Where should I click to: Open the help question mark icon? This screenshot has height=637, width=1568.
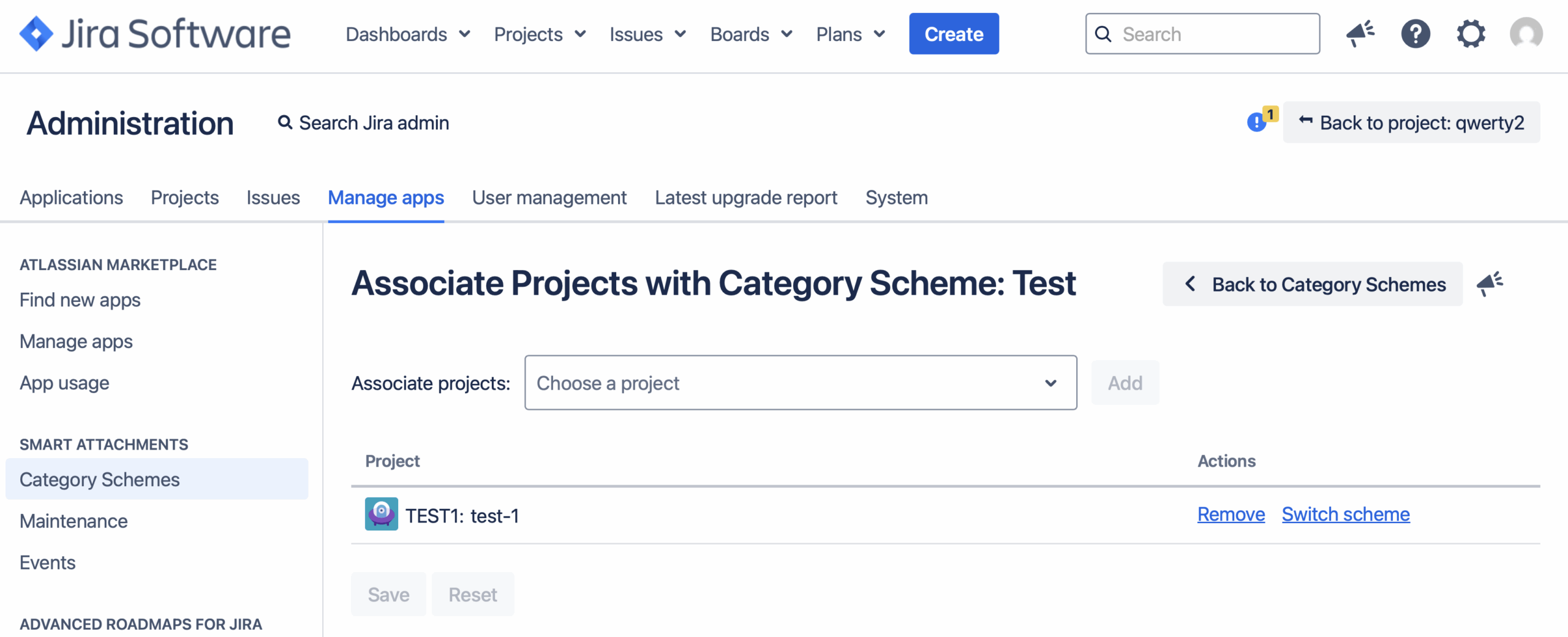tap(1415, 34)
